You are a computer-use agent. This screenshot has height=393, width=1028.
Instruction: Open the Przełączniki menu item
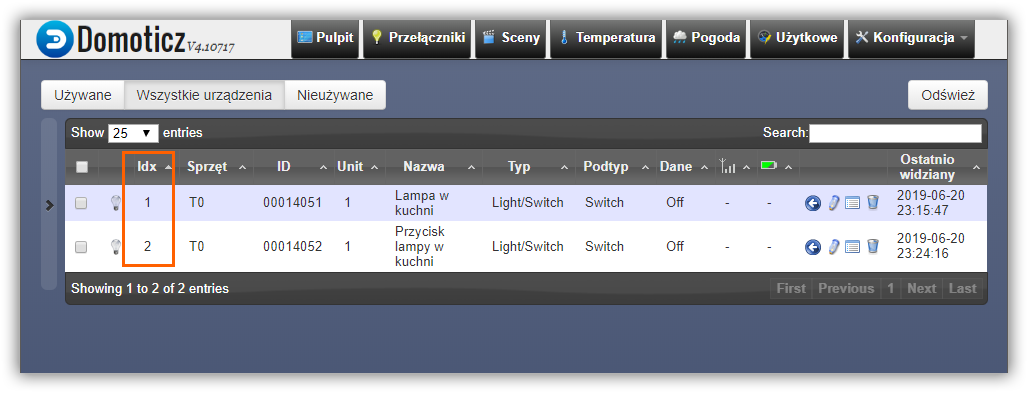pos(418,38)
